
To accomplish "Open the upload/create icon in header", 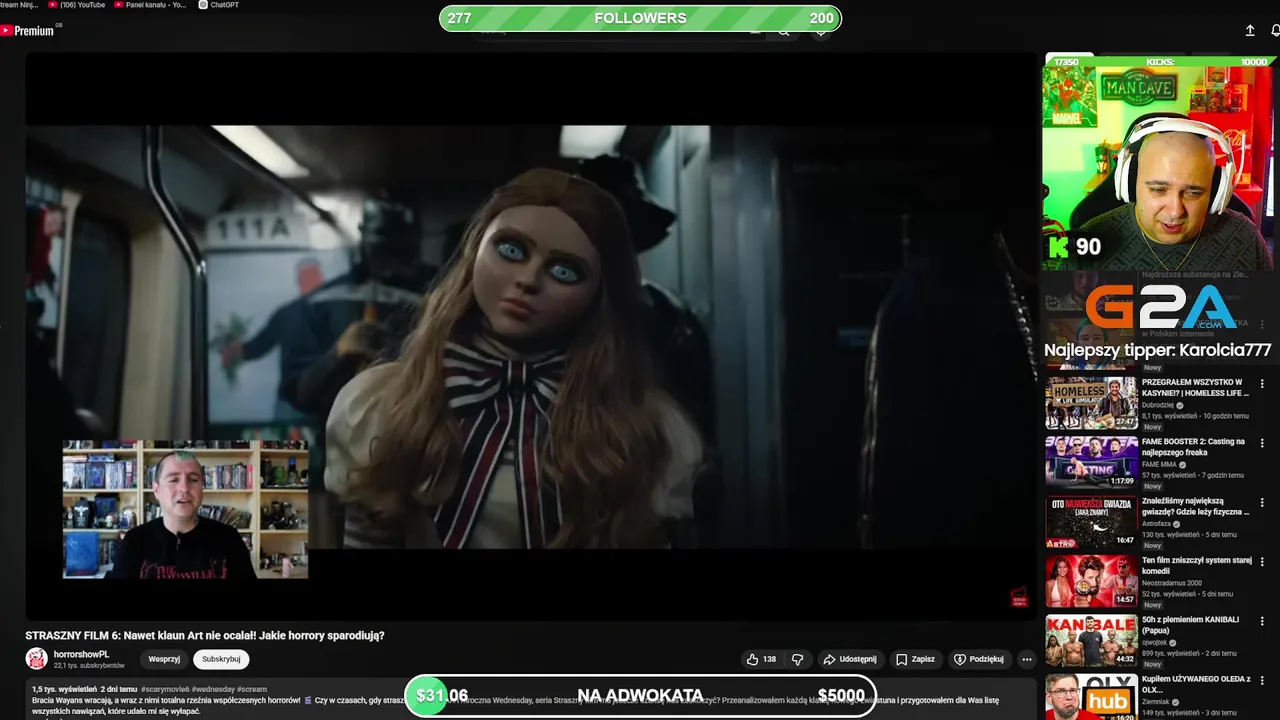I will [1250, 31].
